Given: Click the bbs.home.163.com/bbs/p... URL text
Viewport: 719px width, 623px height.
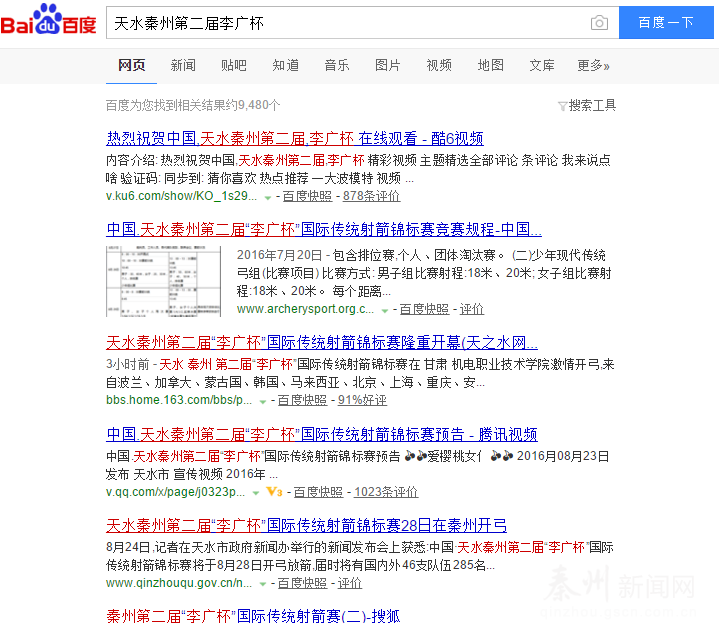Looking at the screenshot, I should [179, 400].
